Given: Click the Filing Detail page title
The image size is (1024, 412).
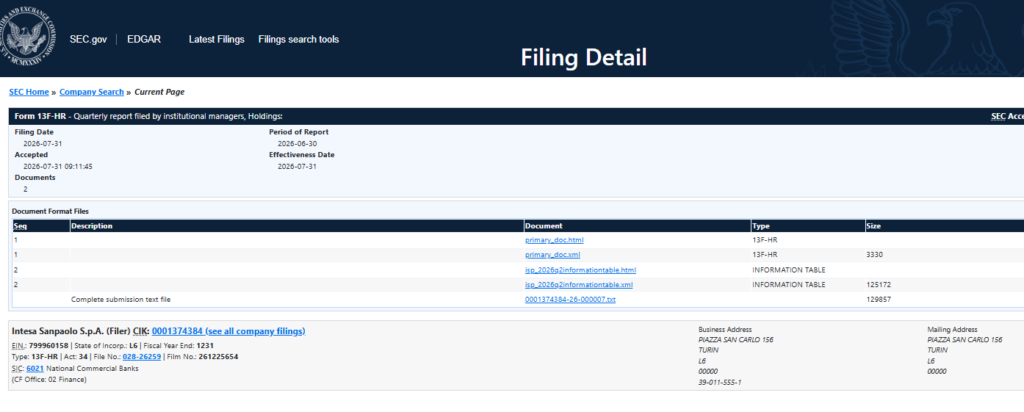Looking at the screenshot, I should 584,57.
